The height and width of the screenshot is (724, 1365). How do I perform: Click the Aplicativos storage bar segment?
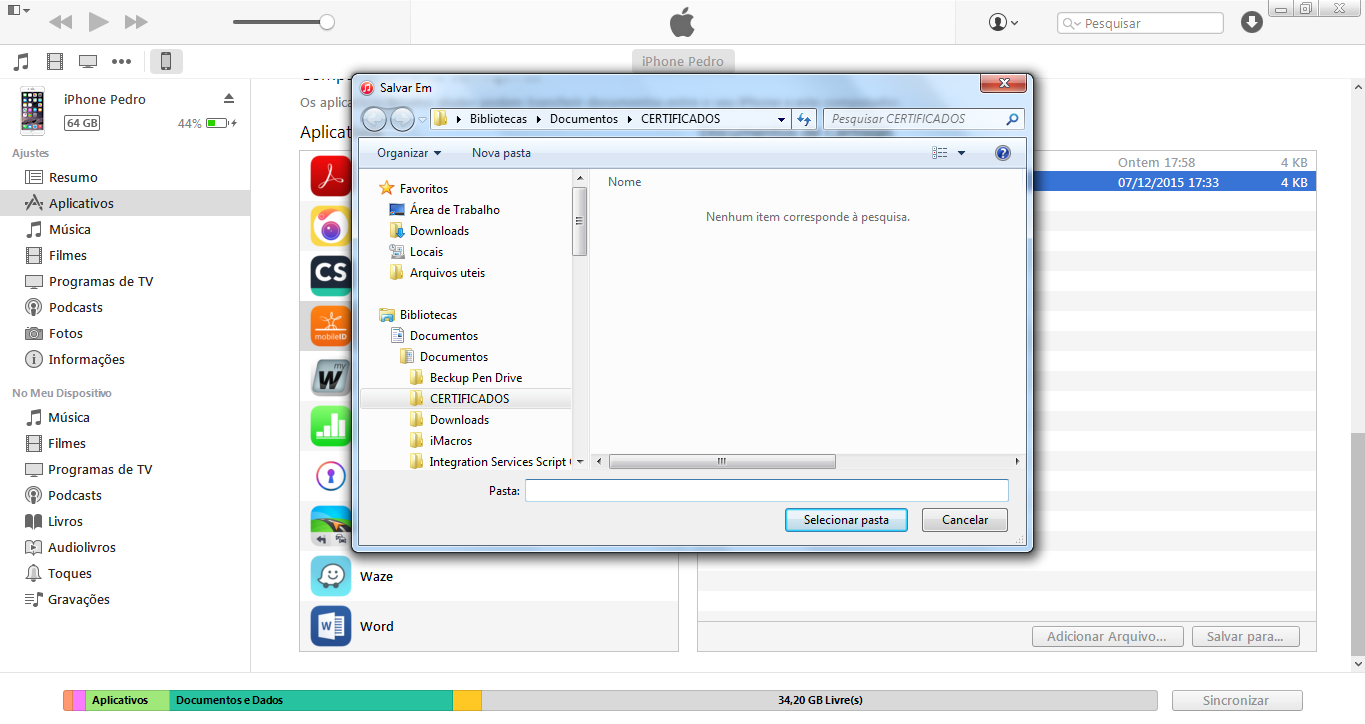127,700
